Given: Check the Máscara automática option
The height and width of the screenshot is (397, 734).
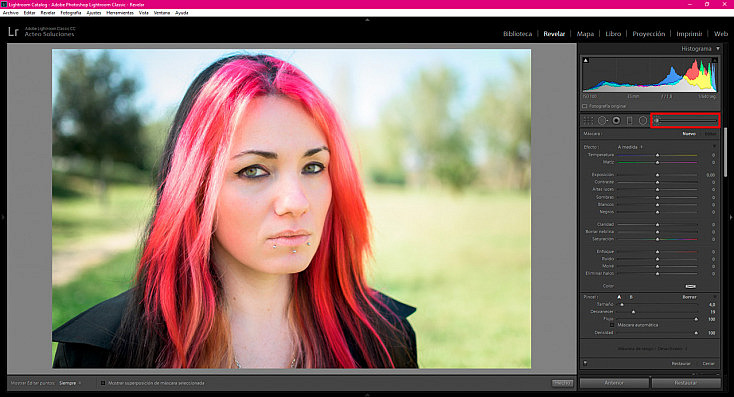Looking at the screenshot, I should [612, 325].
